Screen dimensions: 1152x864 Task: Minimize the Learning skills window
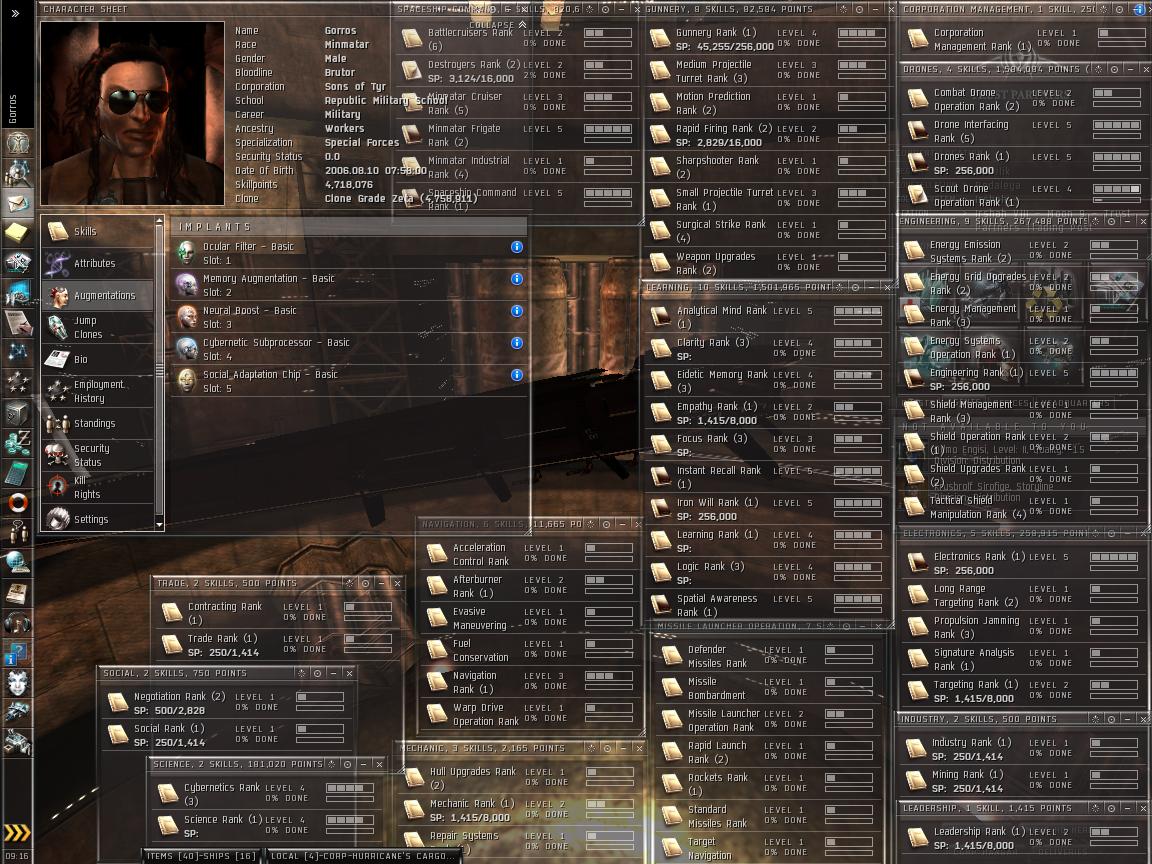coord(872,287)
